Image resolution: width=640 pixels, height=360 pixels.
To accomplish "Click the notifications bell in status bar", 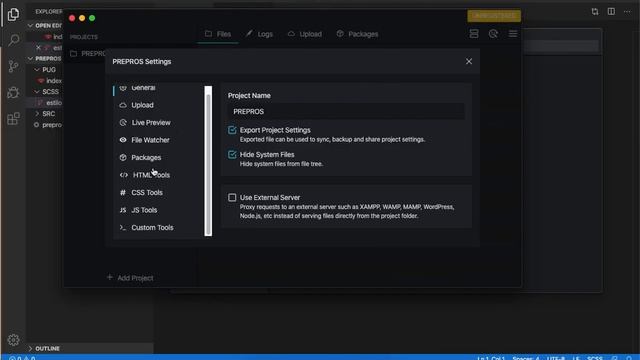I will coord(629,358).
